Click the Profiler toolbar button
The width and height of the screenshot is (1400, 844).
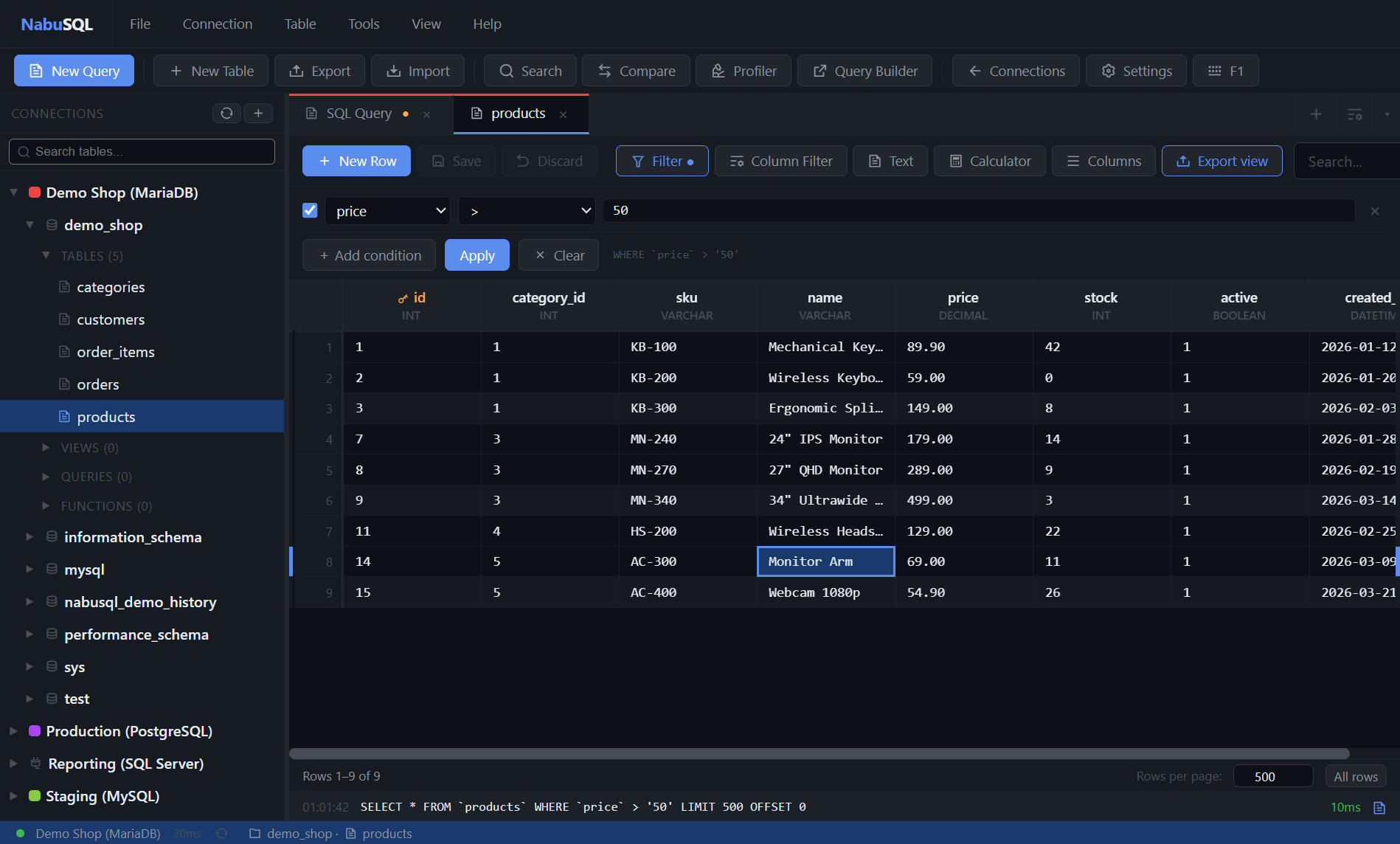point(744,71)
